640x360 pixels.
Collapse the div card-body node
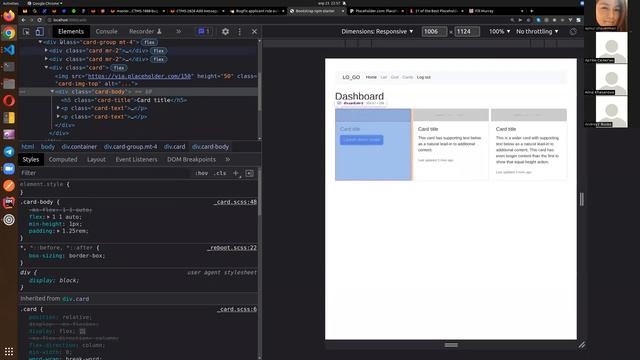click(x=52, y=91)
